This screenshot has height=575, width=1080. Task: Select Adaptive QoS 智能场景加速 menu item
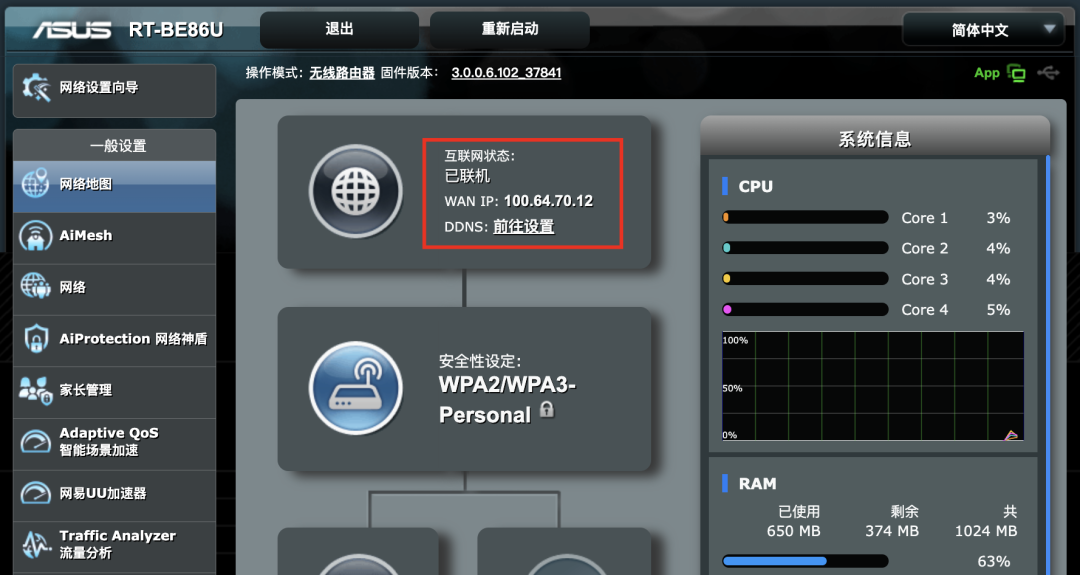coord(114,442)
